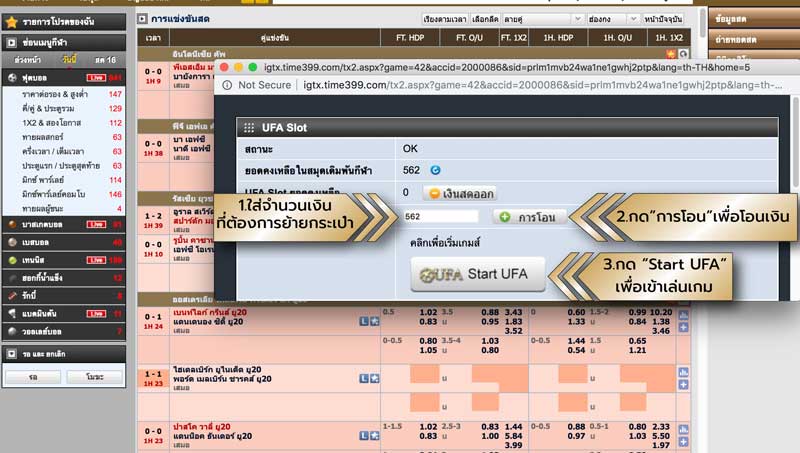This screenshot has height=453, width=800.
Task: Click the rugby ball icon
Action: point(12,296)
